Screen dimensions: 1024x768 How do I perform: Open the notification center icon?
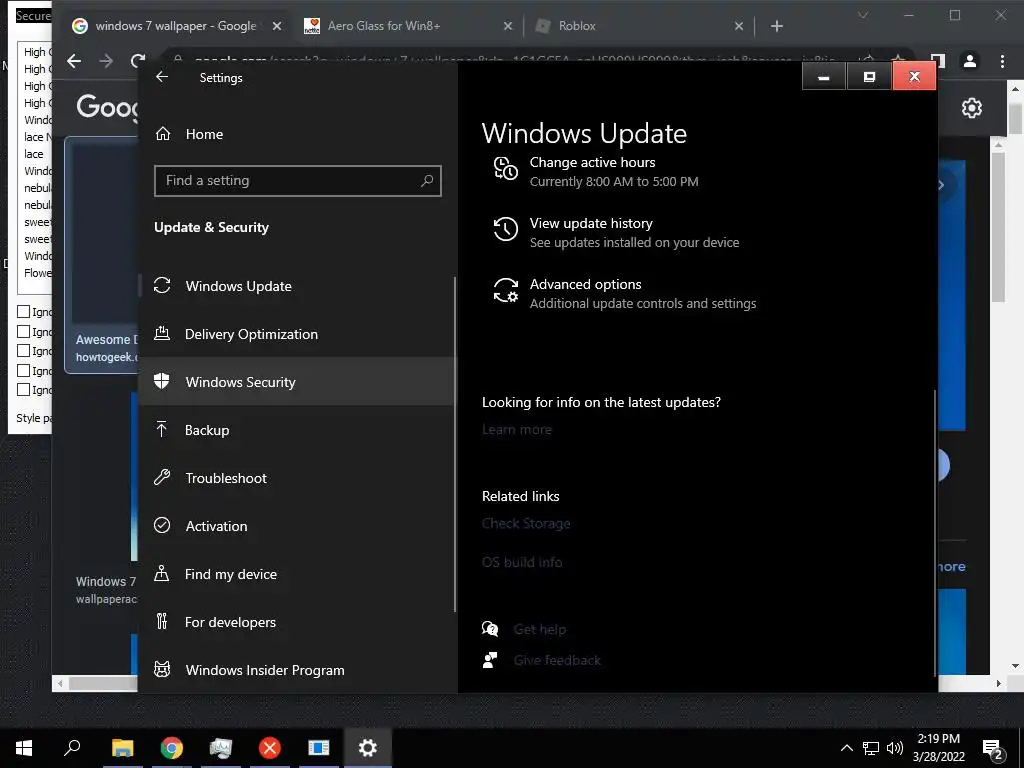pyautogui.click(x=993, y=750)
